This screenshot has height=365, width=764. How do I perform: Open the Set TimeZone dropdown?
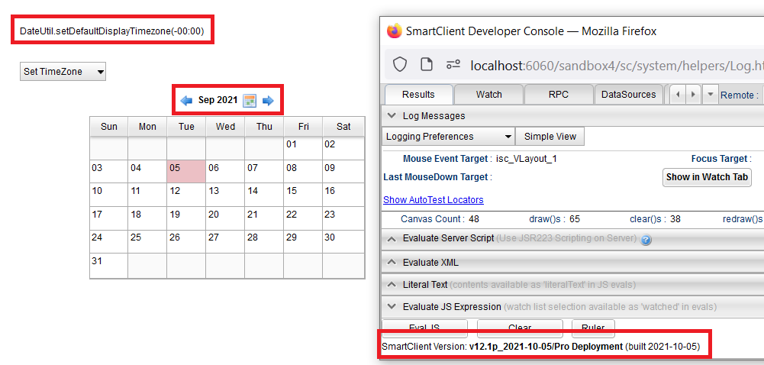click(63, 72)
